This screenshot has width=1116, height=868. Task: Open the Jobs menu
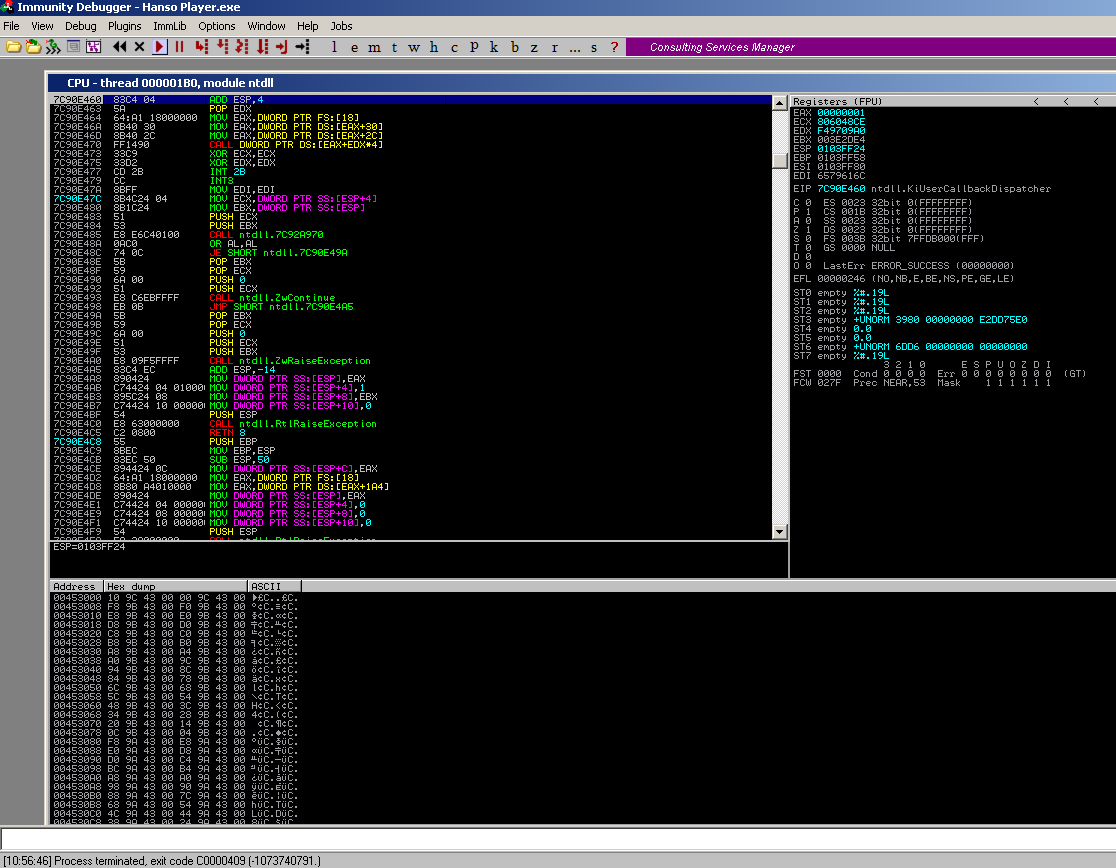tap(342, 26)
